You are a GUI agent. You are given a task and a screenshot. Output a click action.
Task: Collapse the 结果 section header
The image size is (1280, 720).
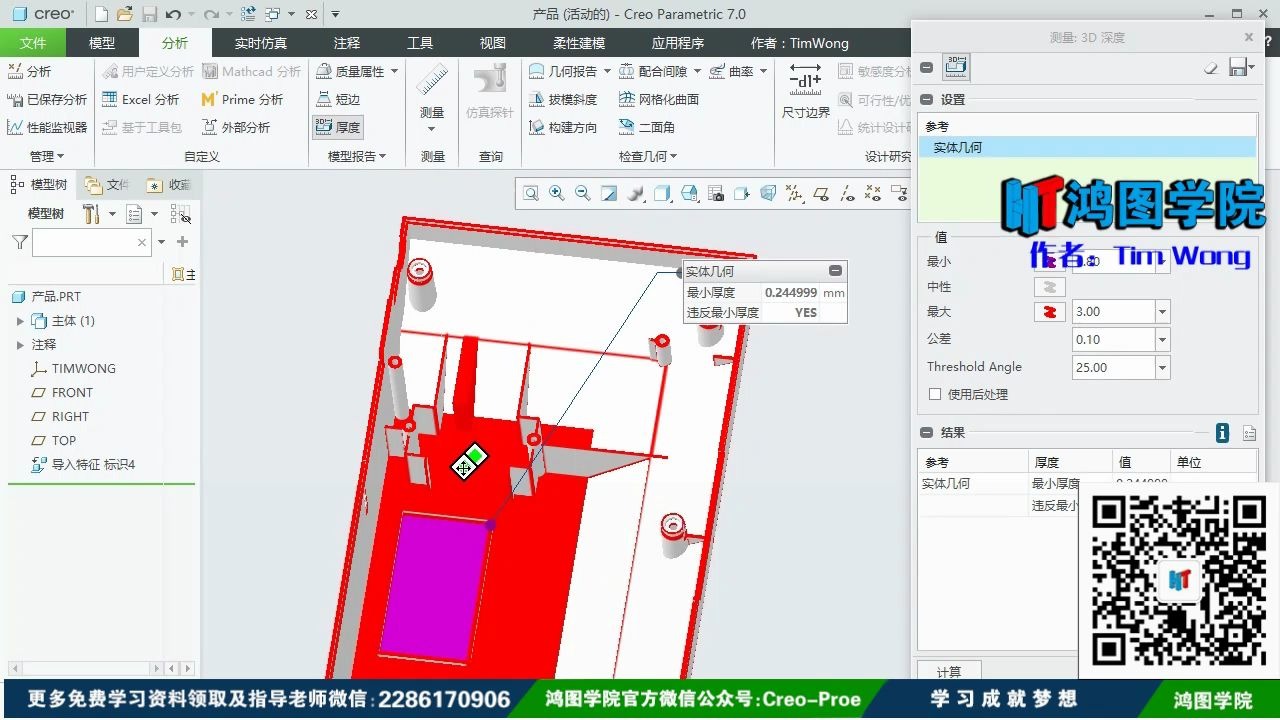925,432
